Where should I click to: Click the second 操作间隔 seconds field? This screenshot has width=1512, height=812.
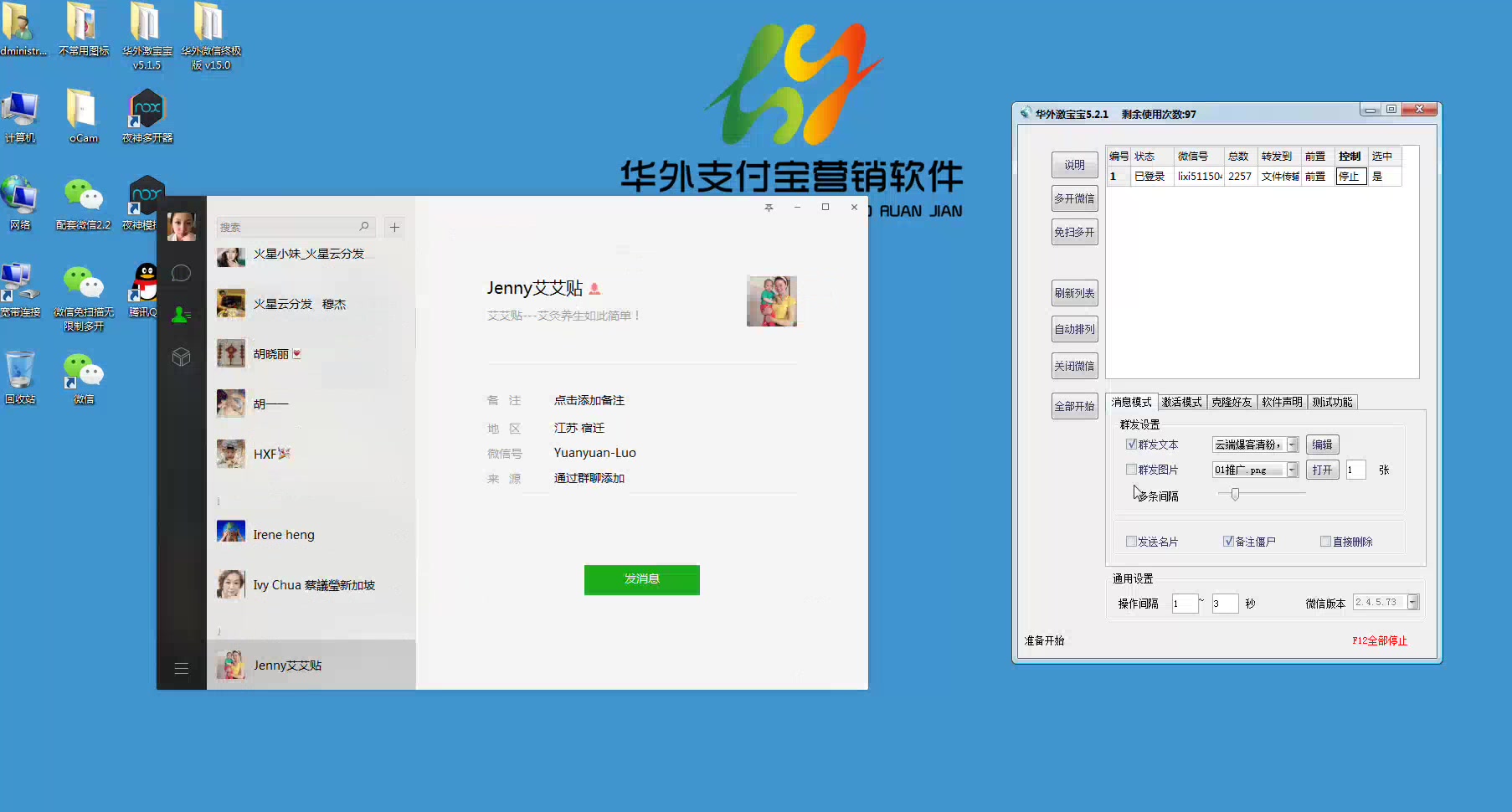[1225, 603]
